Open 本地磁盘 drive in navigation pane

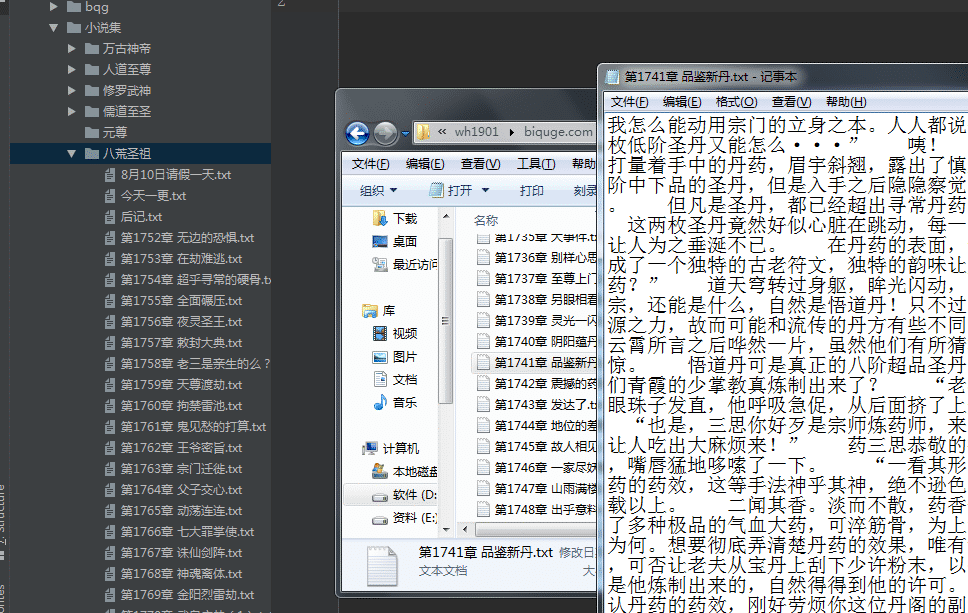pyautogui.click(x=404, y=472)
